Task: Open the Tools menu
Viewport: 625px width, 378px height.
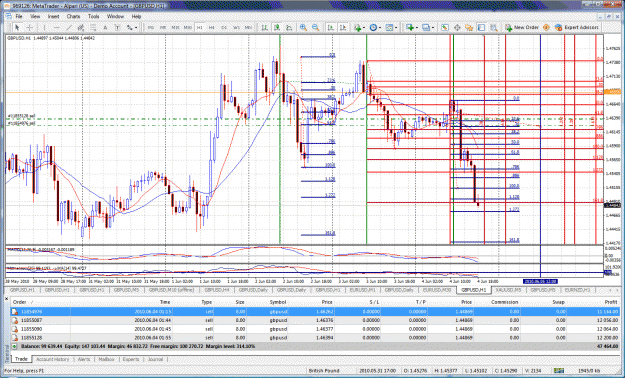Action: click(x=93, y=16)
